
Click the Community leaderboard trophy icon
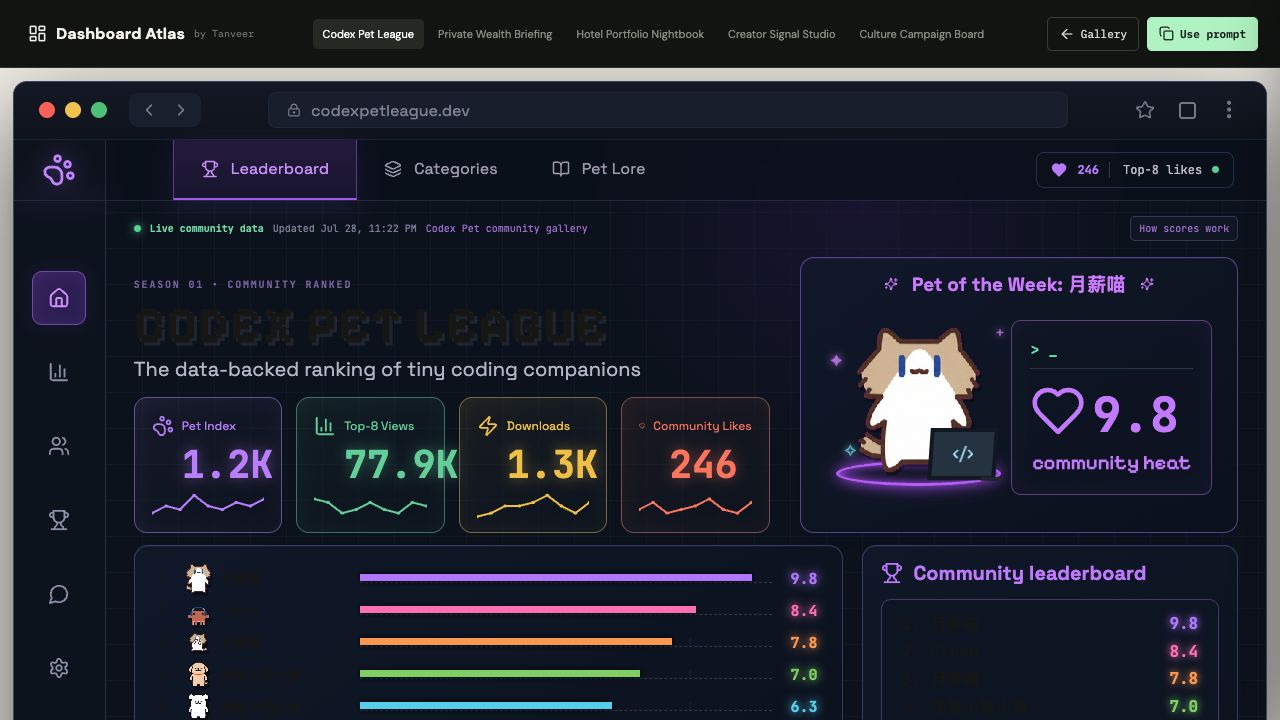tap(892, 573)
